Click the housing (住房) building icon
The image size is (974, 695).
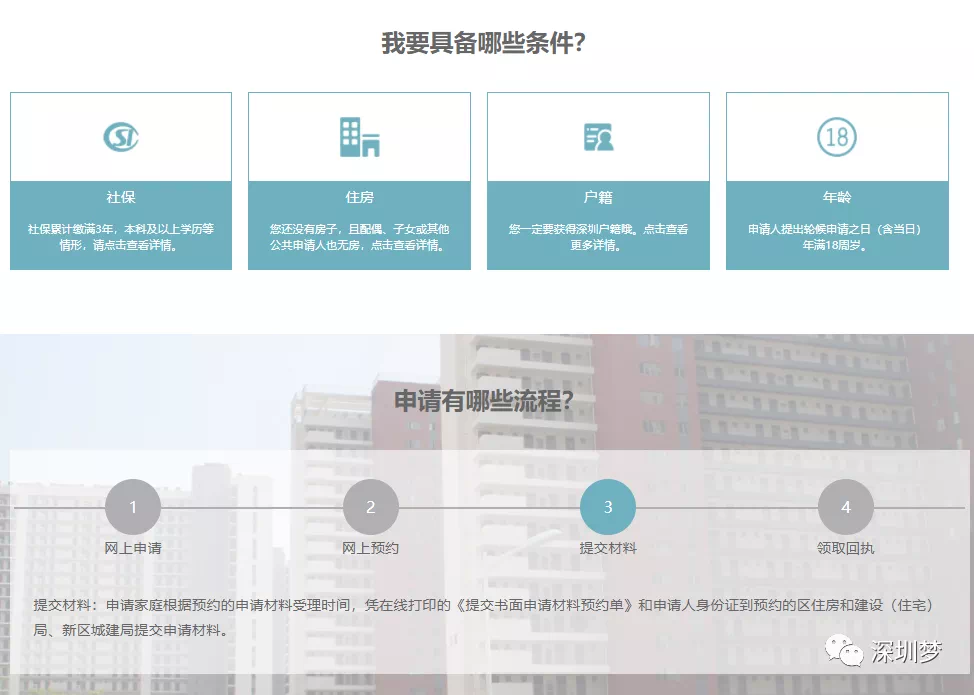pyautogui.click(x=359, y=137)
